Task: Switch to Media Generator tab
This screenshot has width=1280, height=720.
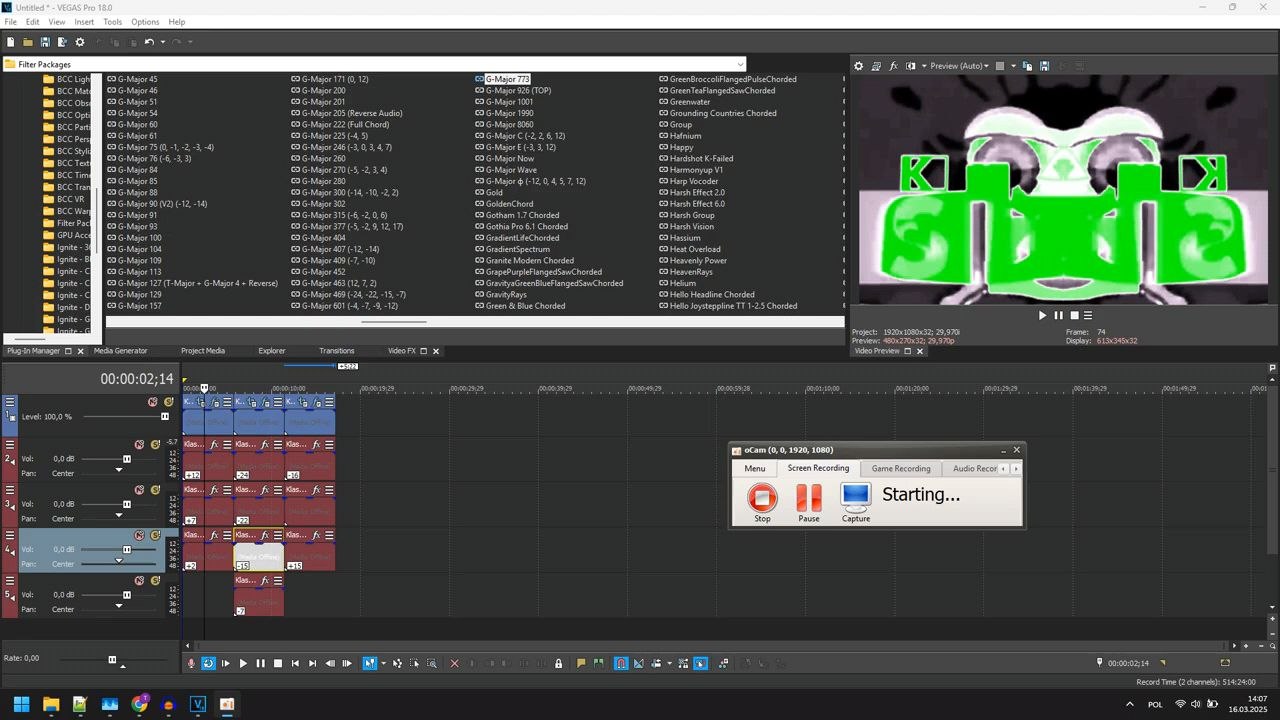Action: point(120,351)
